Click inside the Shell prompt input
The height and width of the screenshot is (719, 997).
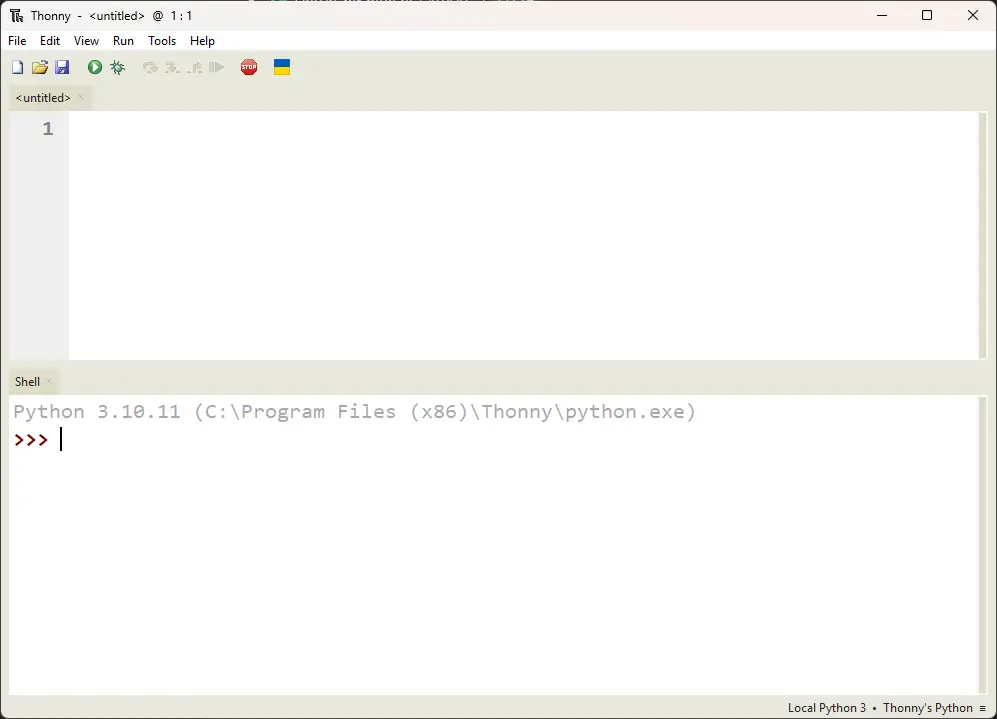pos(400,440)
